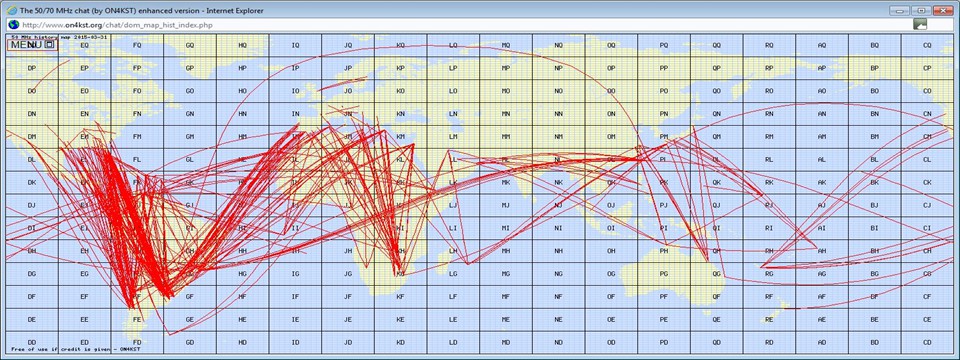
Task: Select grid square NH on the map
Action: point(559,250)
